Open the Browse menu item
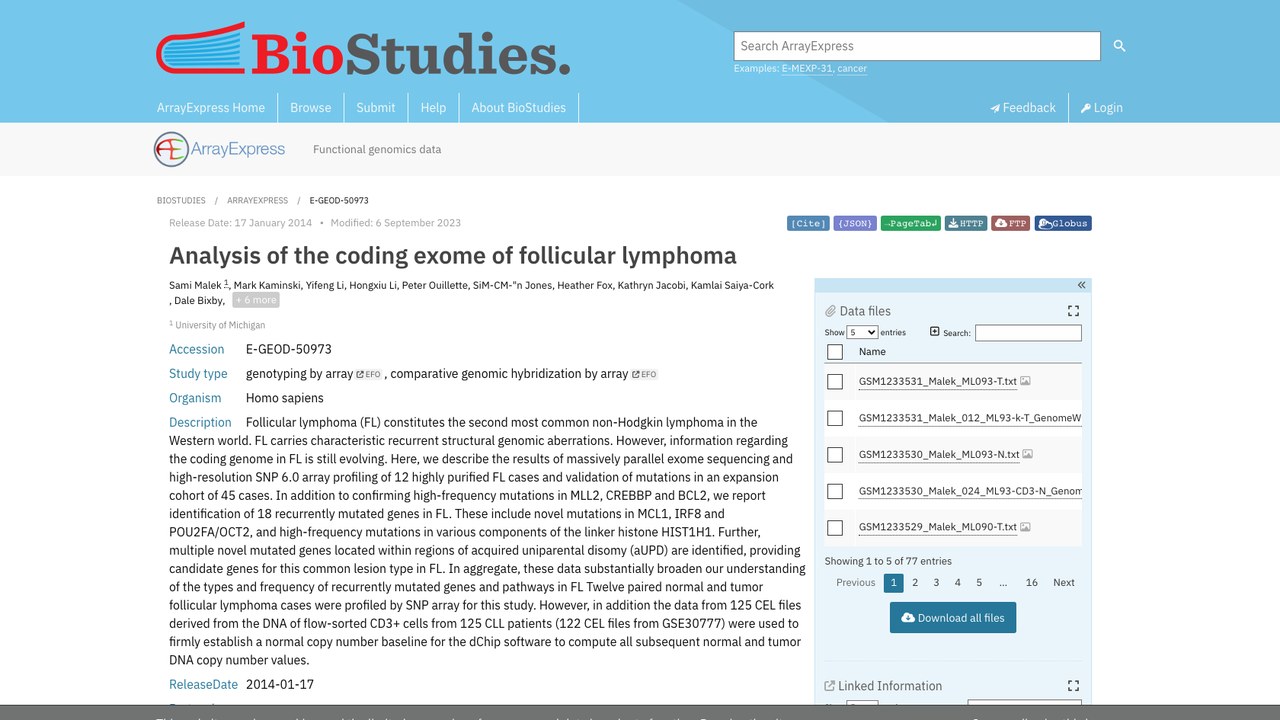1280x720 pixels. click(311, 108)
